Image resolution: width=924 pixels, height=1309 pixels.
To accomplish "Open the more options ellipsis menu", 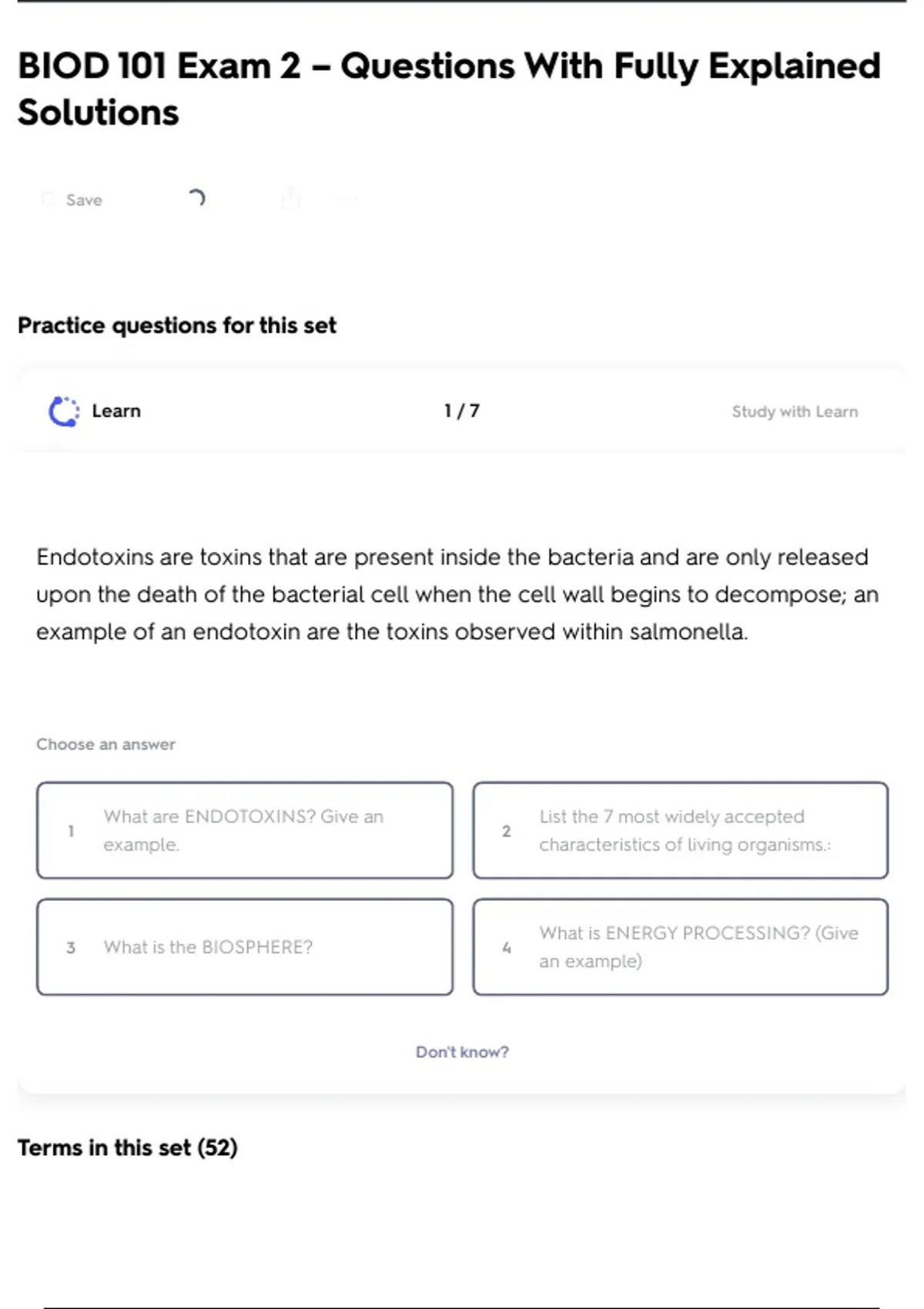I will (347, 199).
